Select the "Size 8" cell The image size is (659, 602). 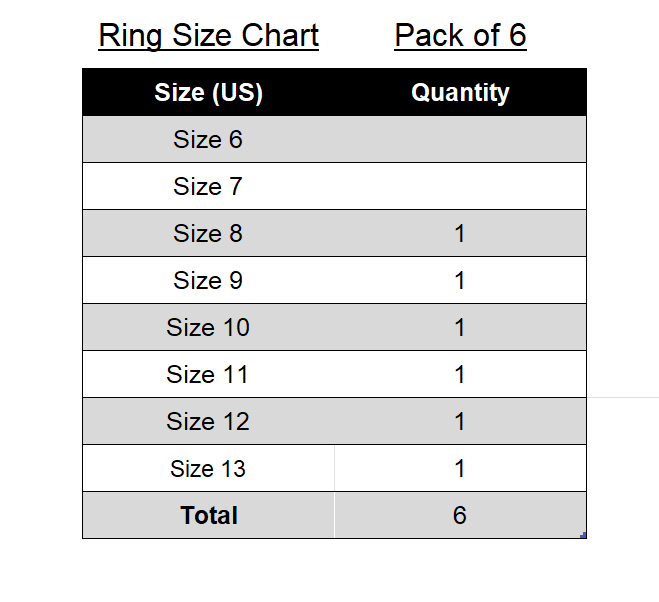208,234
